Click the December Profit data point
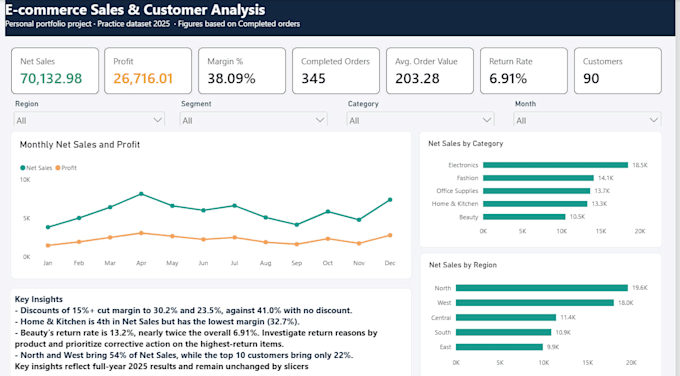680x376 pixels. point(390,235)
